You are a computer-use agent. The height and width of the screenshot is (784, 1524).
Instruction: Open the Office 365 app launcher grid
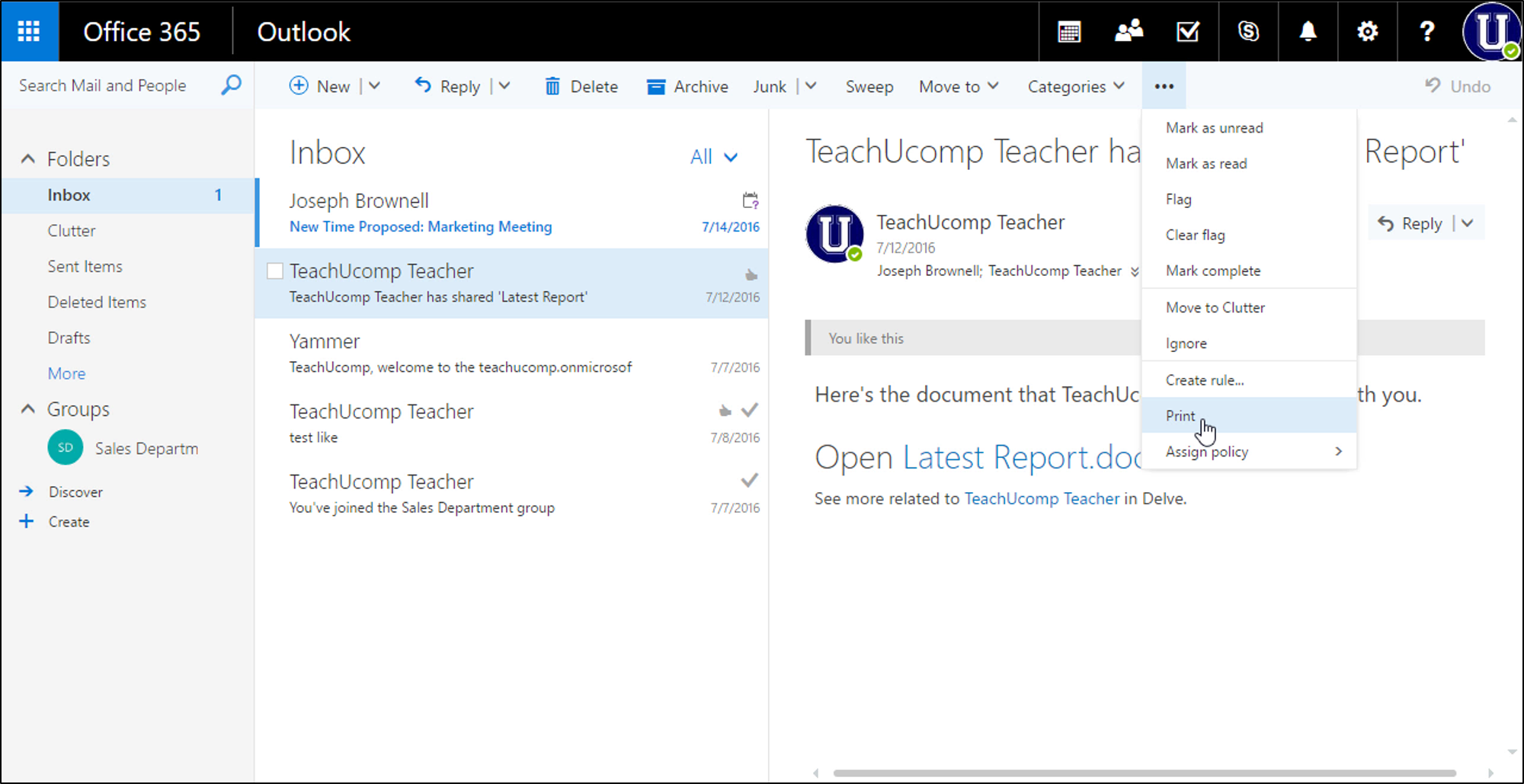[29, 31]
